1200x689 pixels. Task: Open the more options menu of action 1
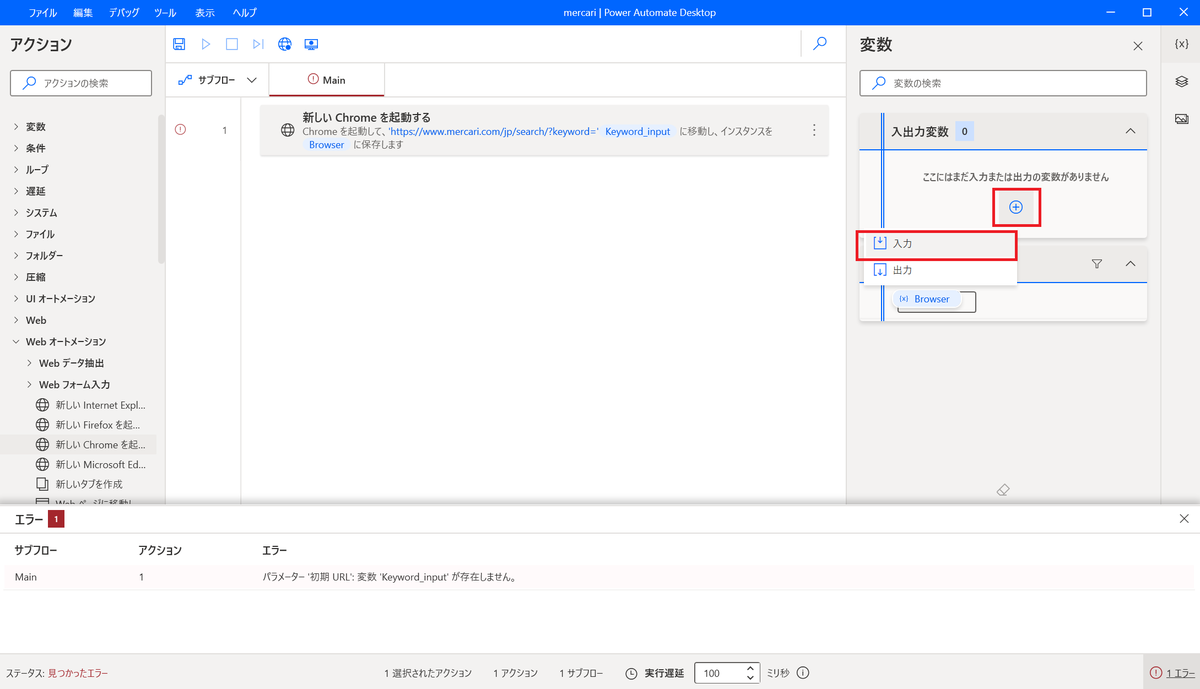tap(814, 130)
